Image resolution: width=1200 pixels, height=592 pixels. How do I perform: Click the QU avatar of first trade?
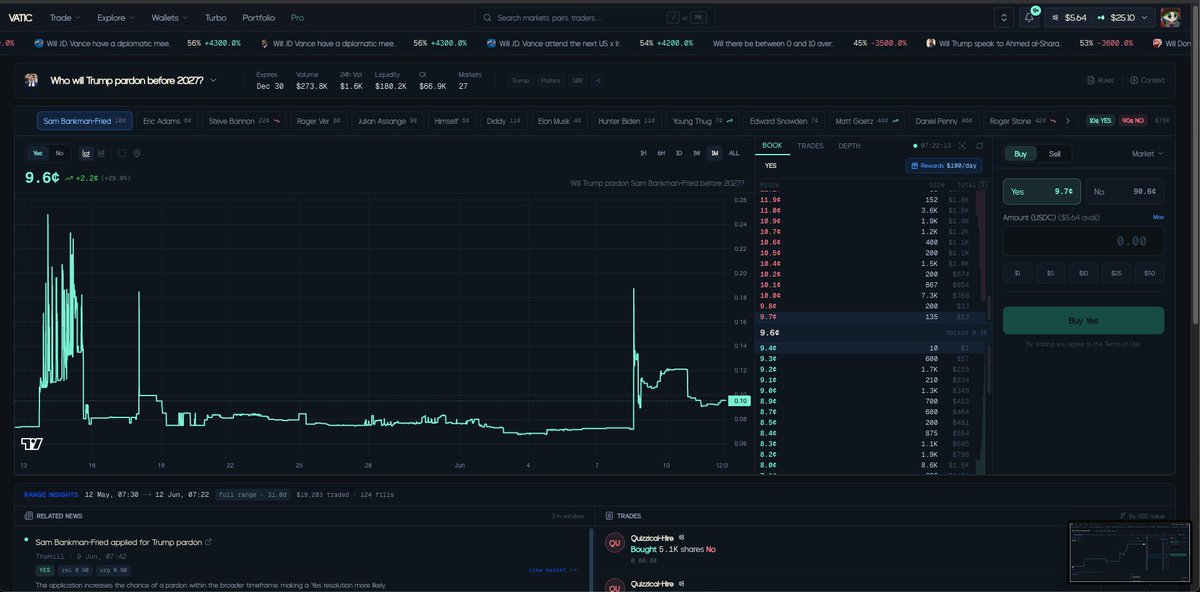click(614, 543)
